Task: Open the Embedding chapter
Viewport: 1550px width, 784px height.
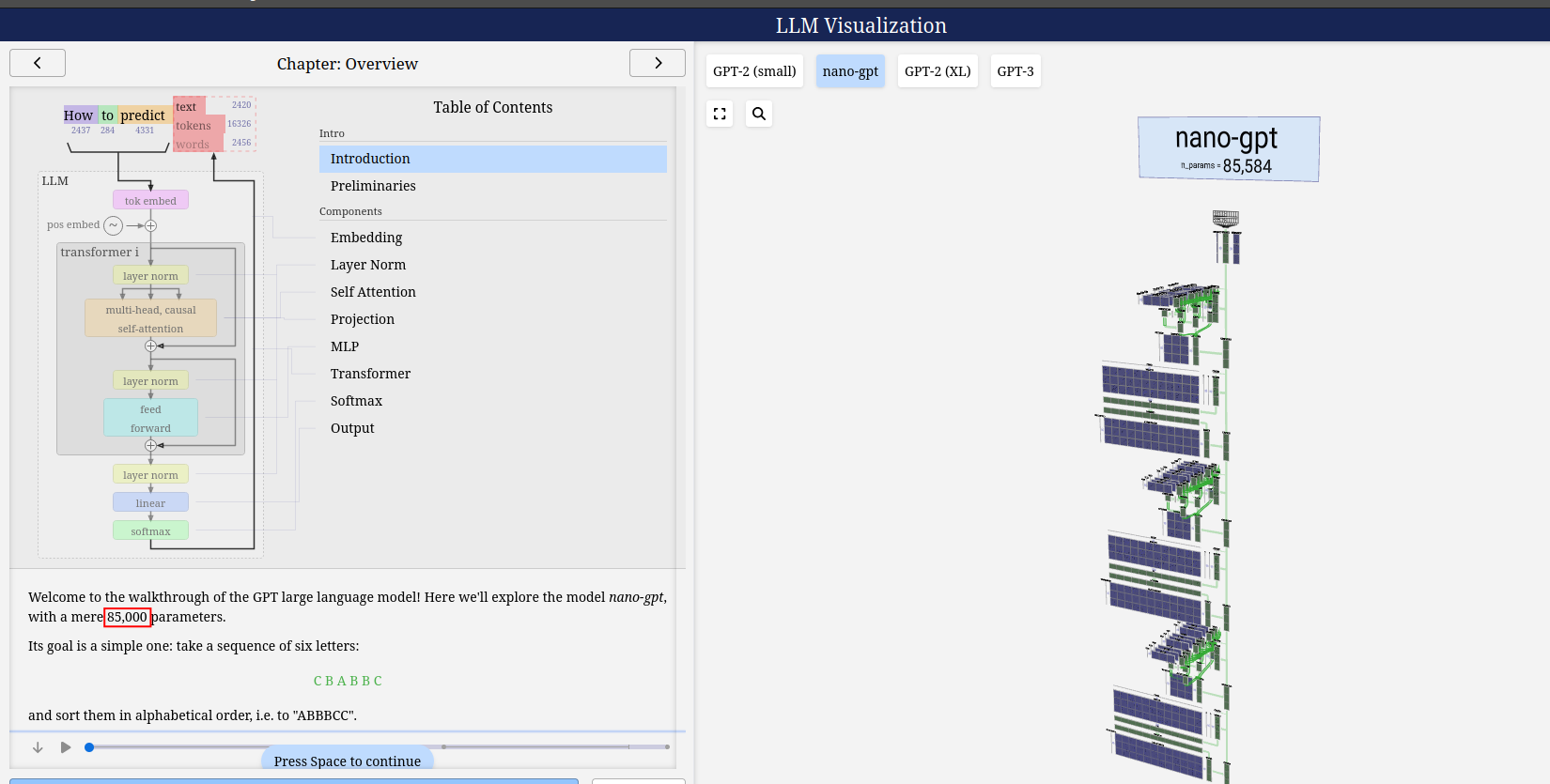Action: point(493,238)
